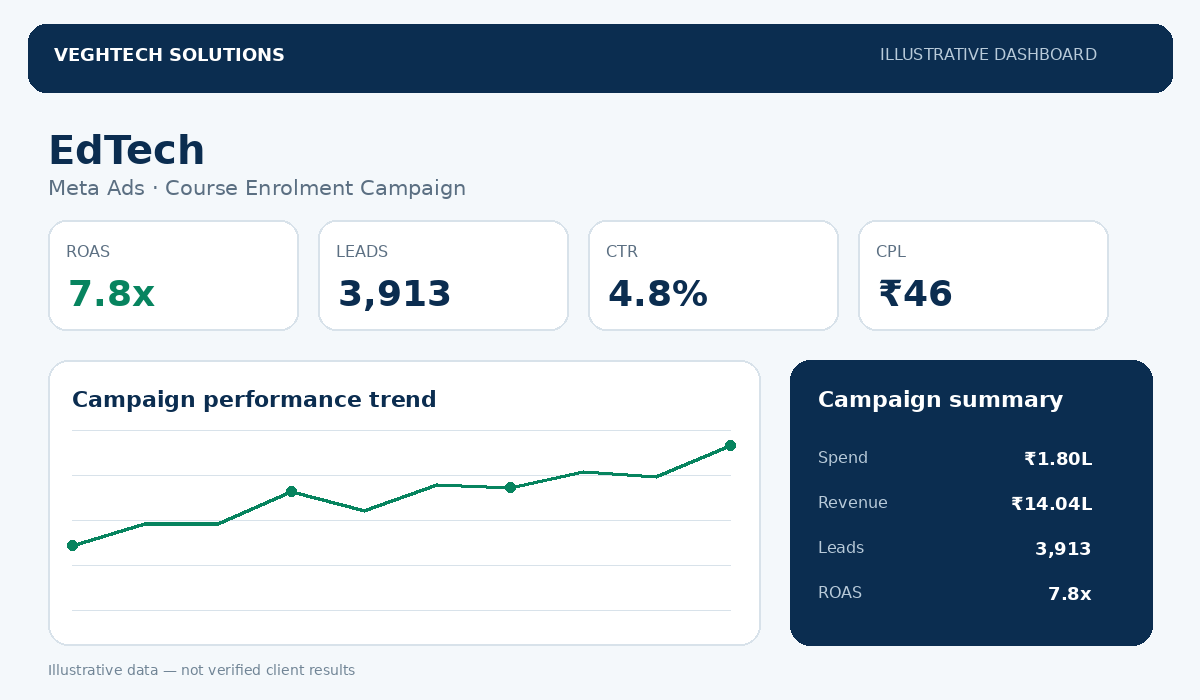Image resolution: width=1200 pixels, height=700 pixels.
Task: Click the Campaign summary panel title
Action: 940,400
